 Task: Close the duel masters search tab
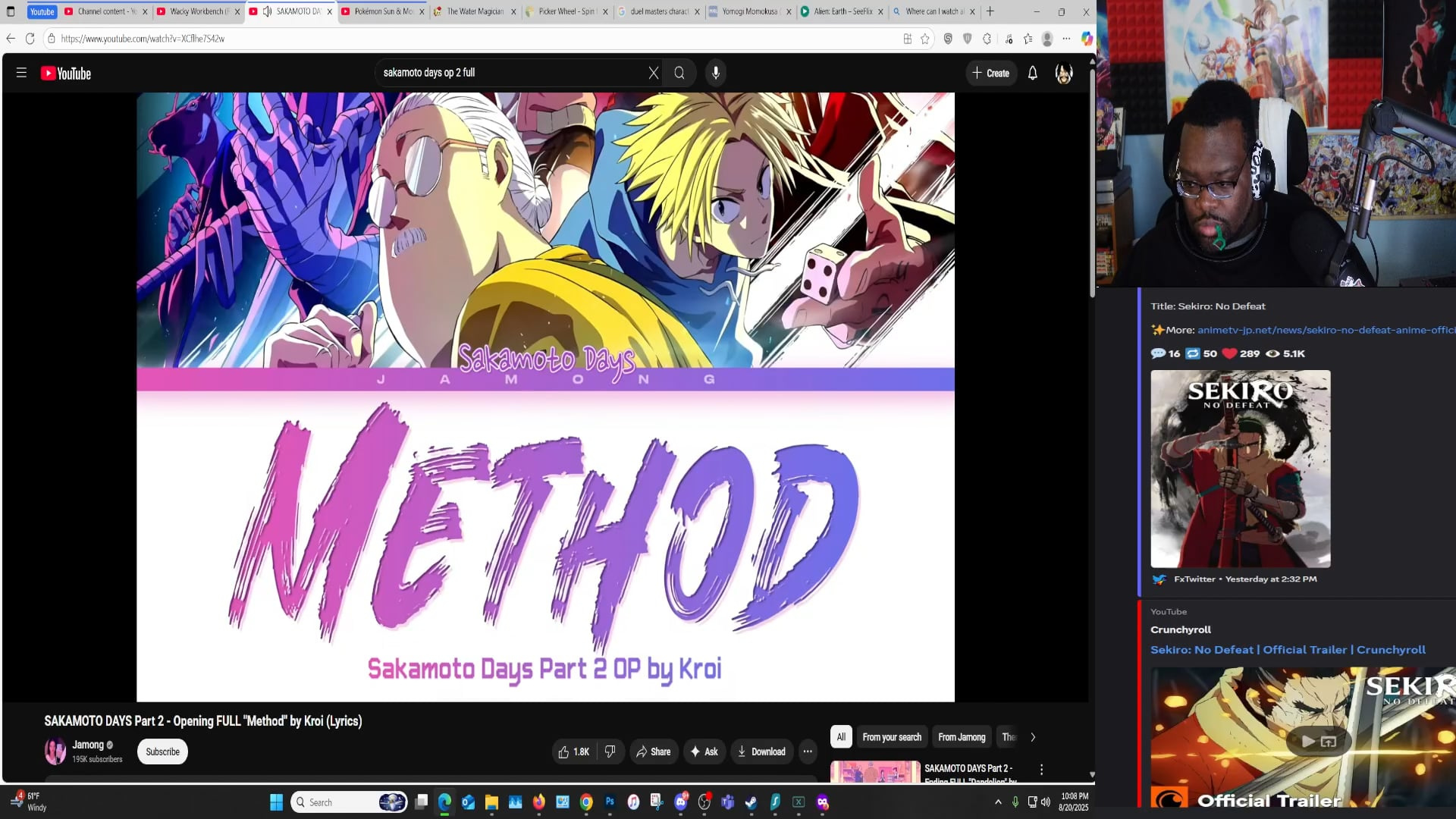click(697, 11)
